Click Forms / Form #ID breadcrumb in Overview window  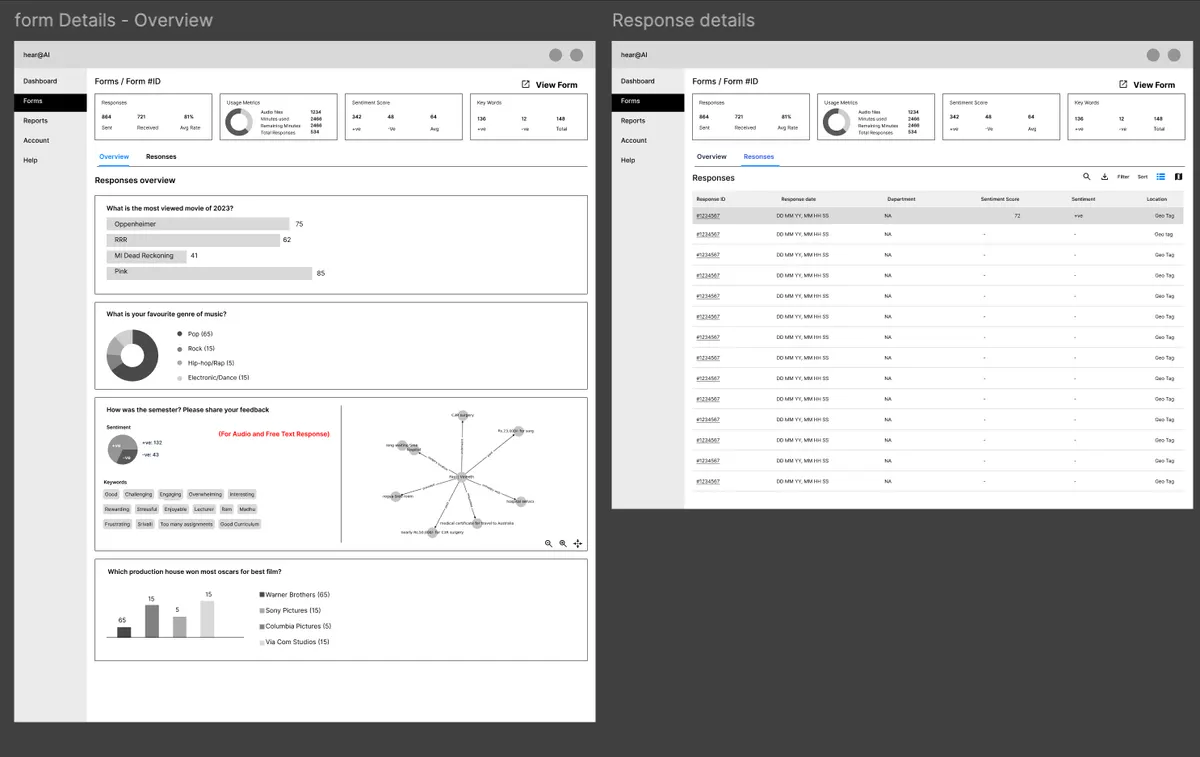[x=128, y=81]
